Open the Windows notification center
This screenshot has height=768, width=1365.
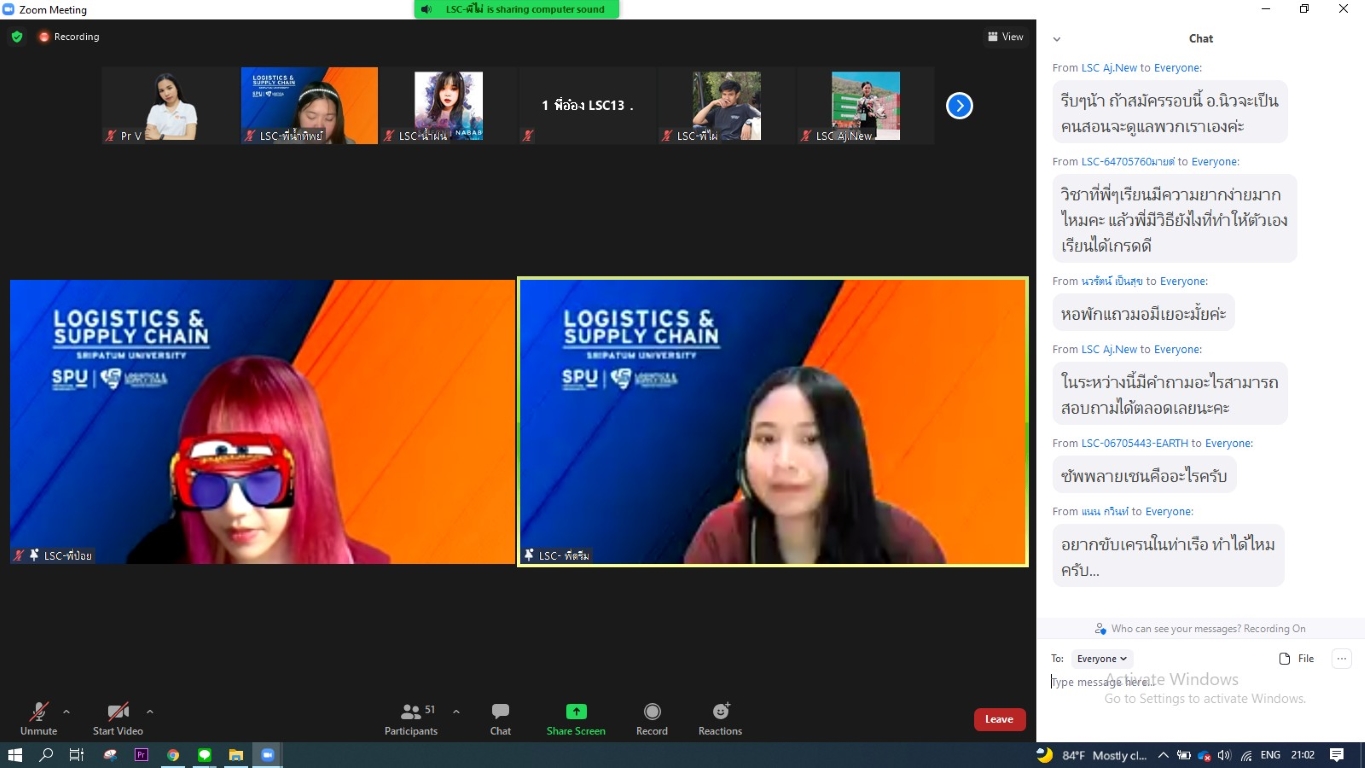tap(1337, 755)
